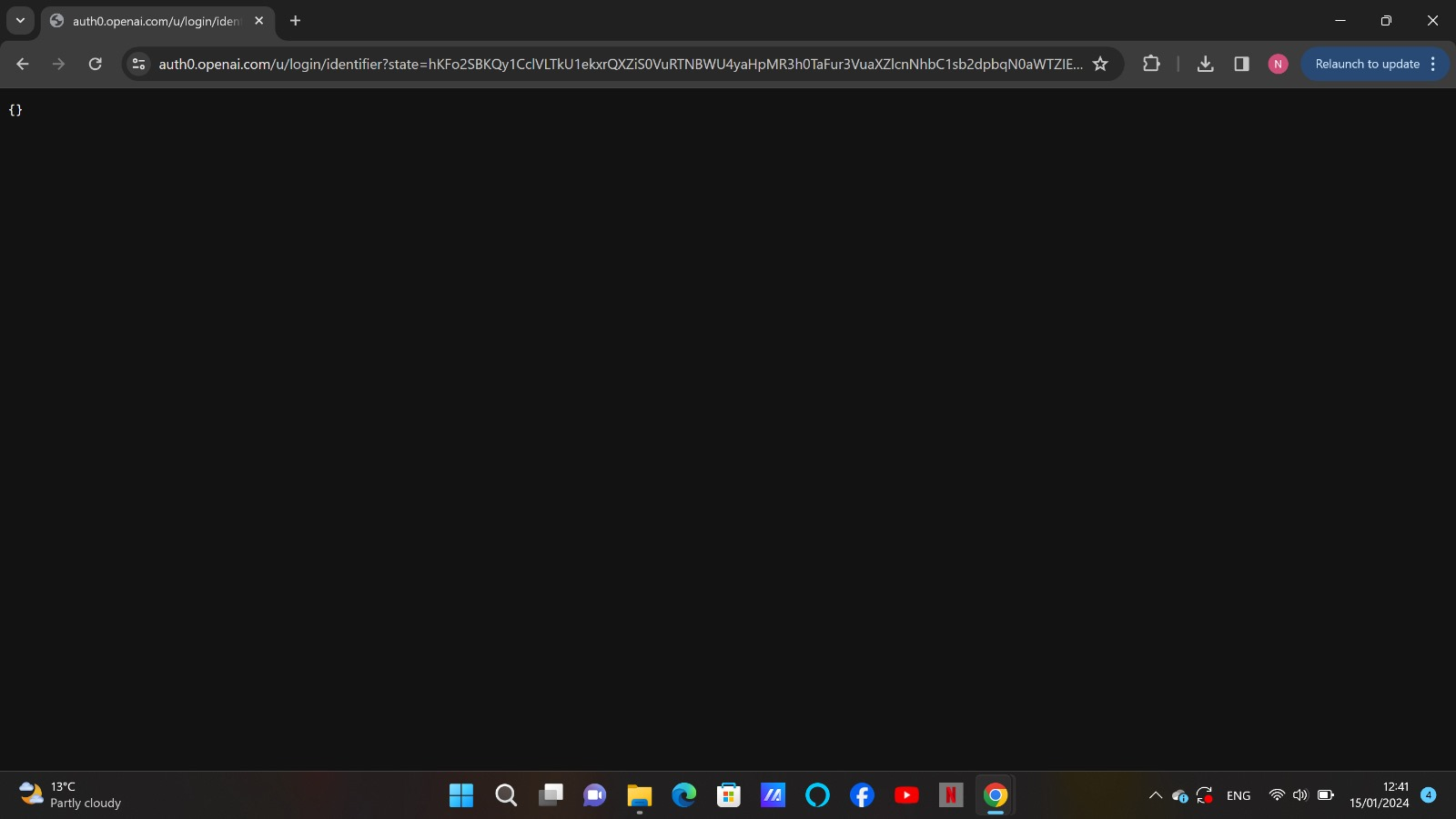Launch Netflix from the taskbar

(x=951, y=795)
